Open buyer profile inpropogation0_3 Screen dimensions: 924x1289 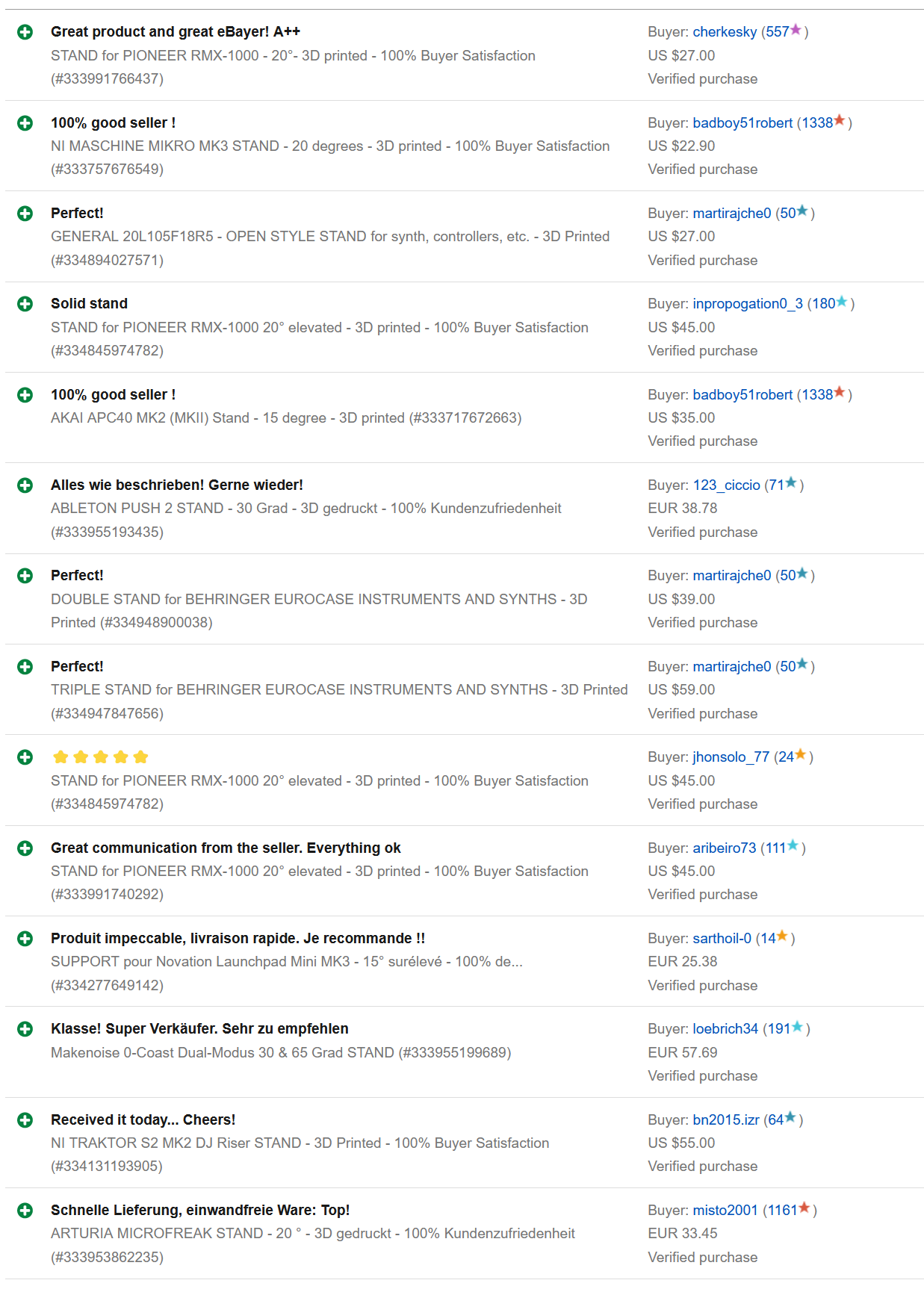[748, 304]
